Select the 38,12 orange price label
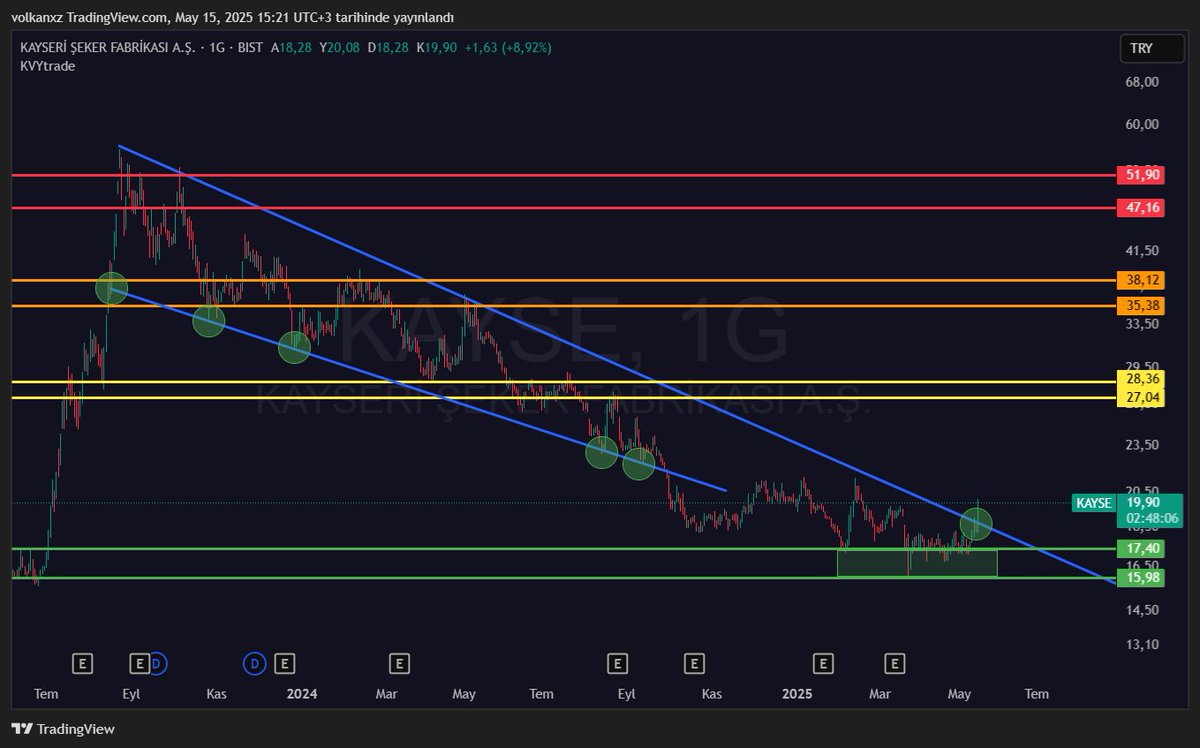1200x748 pixels. coord(1143,280)
